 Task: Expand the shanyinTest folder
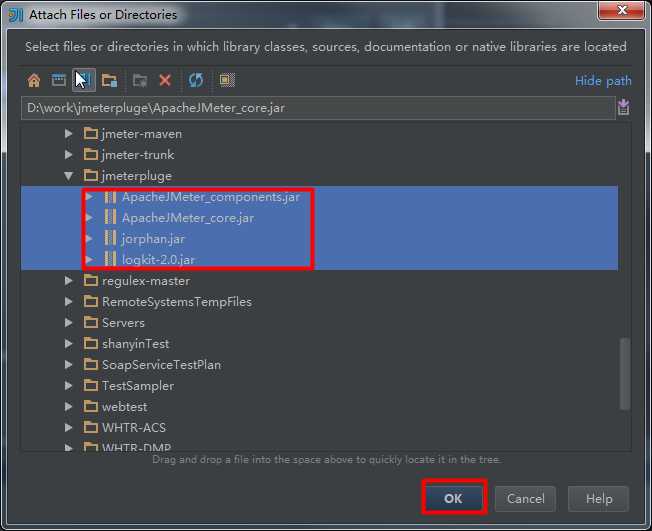[69, 343]
